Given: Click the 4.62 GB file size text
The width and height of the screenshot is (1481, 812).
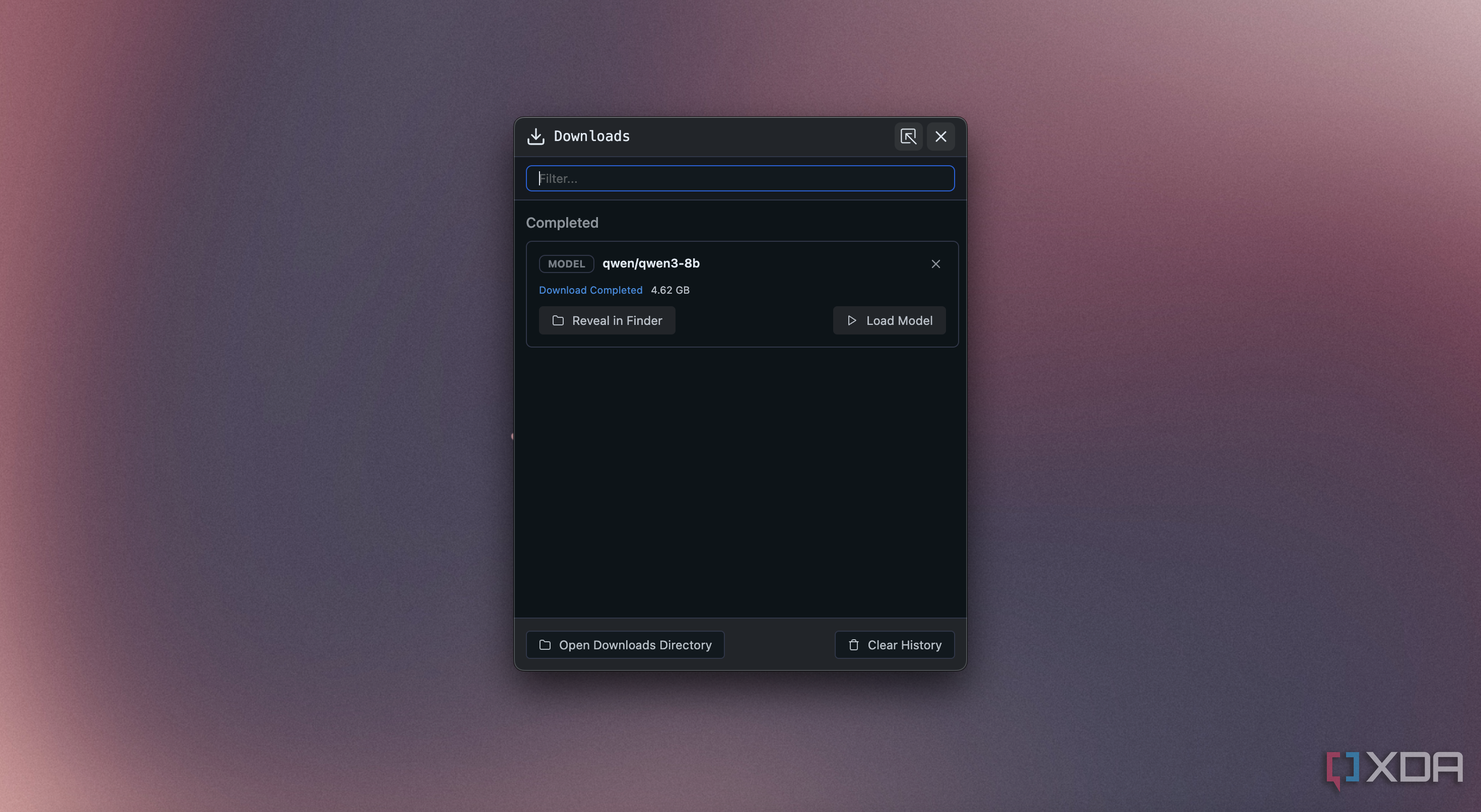Looking at the screenshot, I should click(x=670, y=290).
